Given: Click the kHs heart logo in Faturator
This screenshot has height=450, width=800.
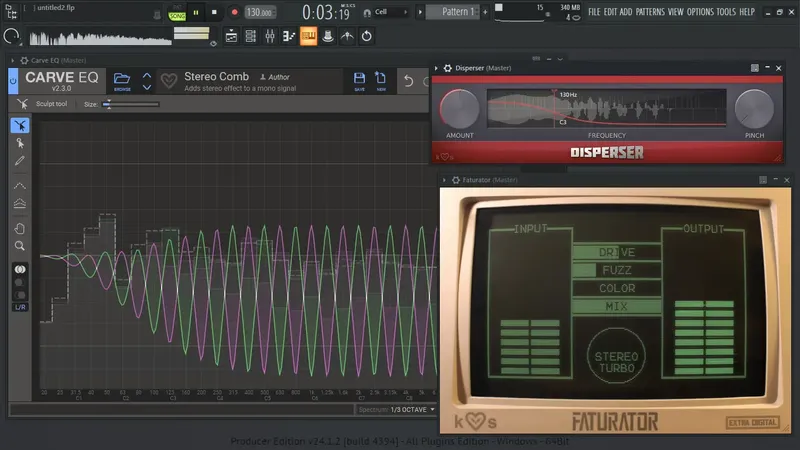Looking at the screenshot, I should pos(476,421).
